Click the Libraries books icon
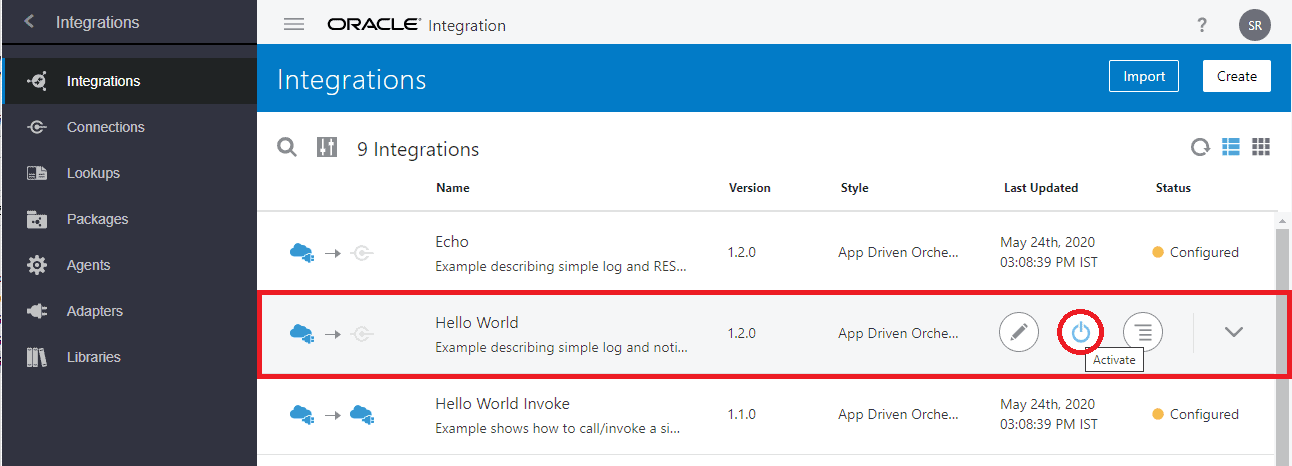 (37, 357)
